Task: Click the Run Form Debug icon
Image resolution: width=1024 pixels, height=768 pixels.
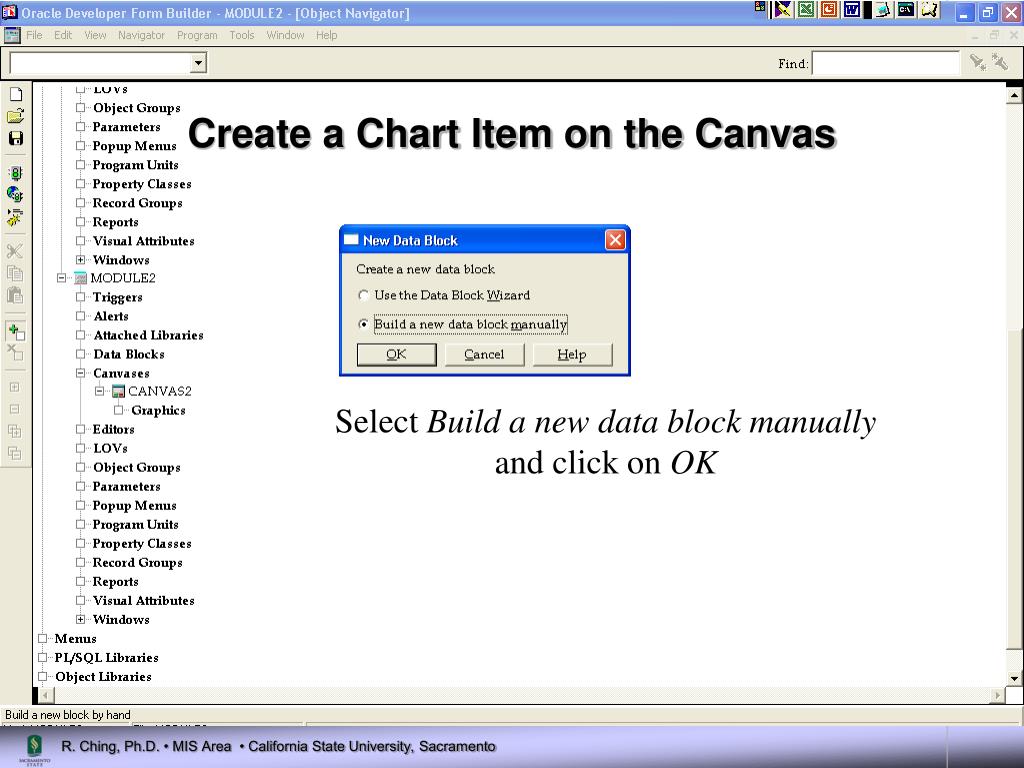Action: click(x=15, y=217)
